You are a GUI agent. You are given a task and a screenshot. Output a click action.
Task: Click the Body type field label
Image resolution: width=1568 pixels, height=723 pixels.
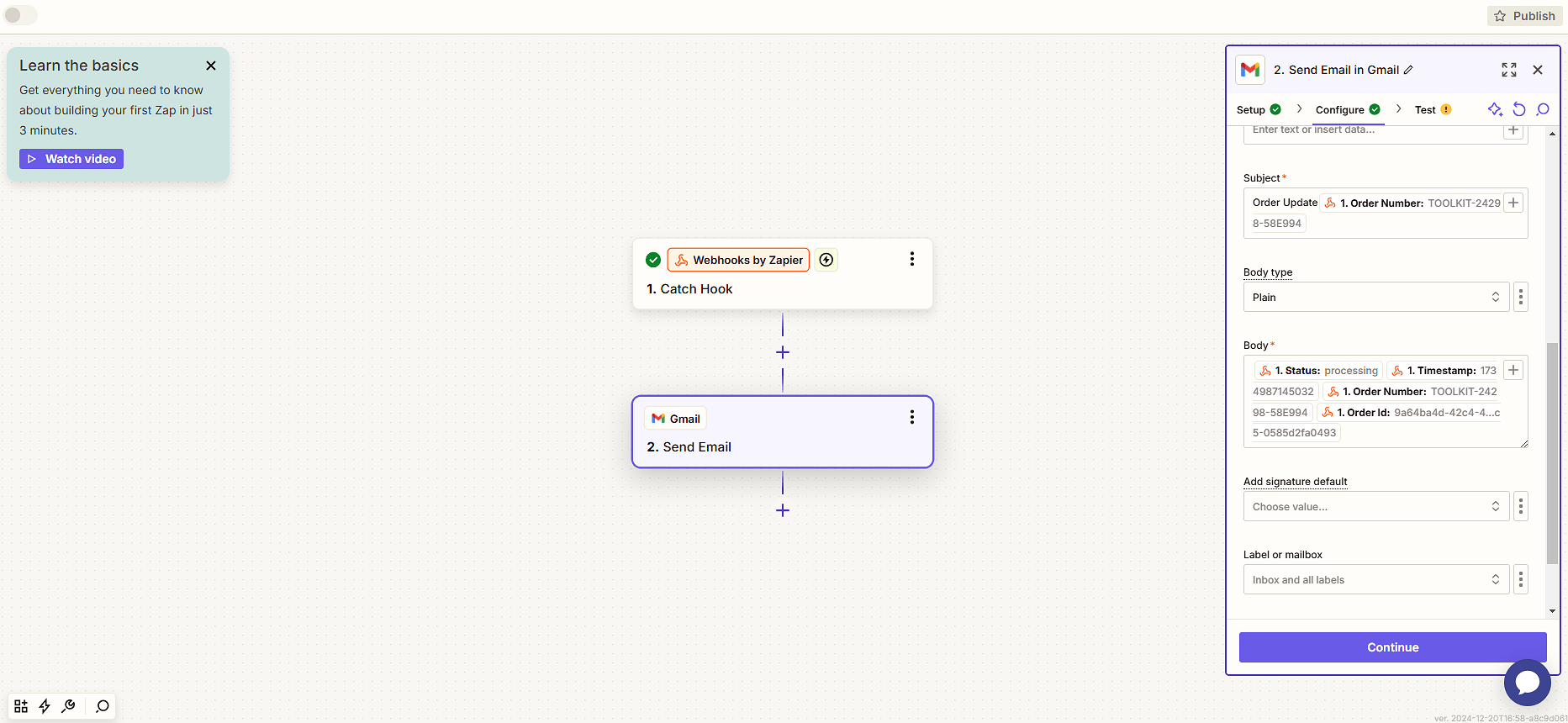[x=1268, y=272]
